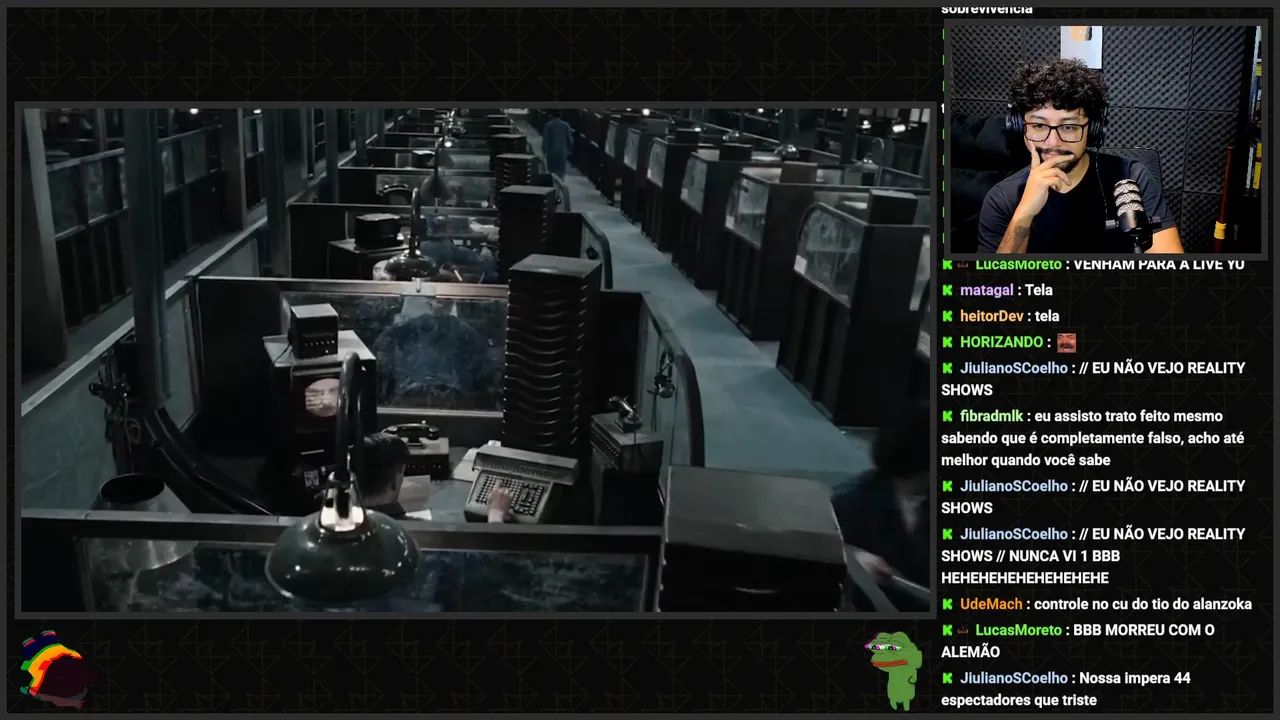Click K badge on the 'Nossa impera 44' message
The width and height of the screenshot is (1280, 720).
click(947, 678)
